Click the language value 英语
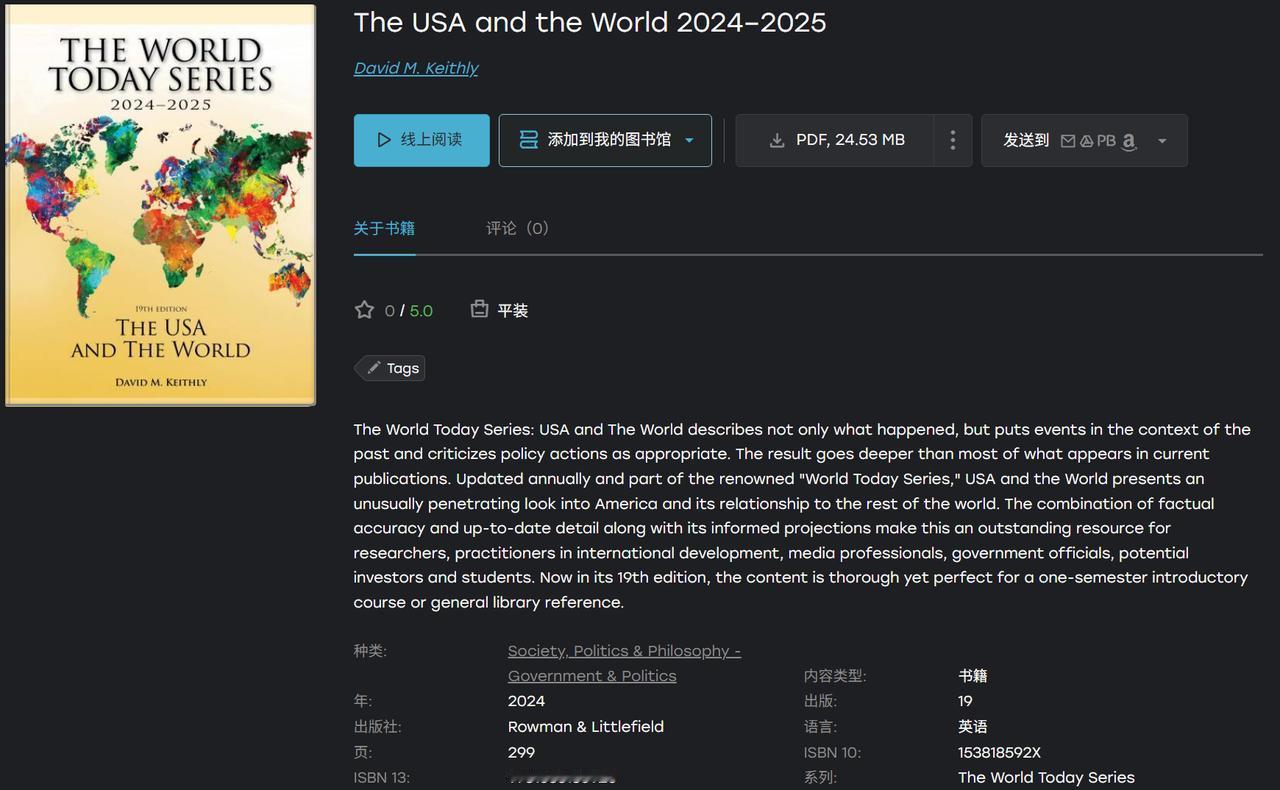1280x790 pixels. (x=972, y=727)
